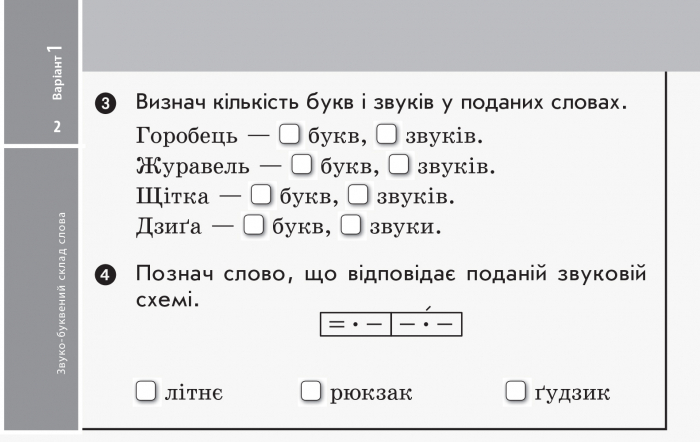Select the letters box for Щітка
The height and width of the screenshot is (442, 700).
261,195
